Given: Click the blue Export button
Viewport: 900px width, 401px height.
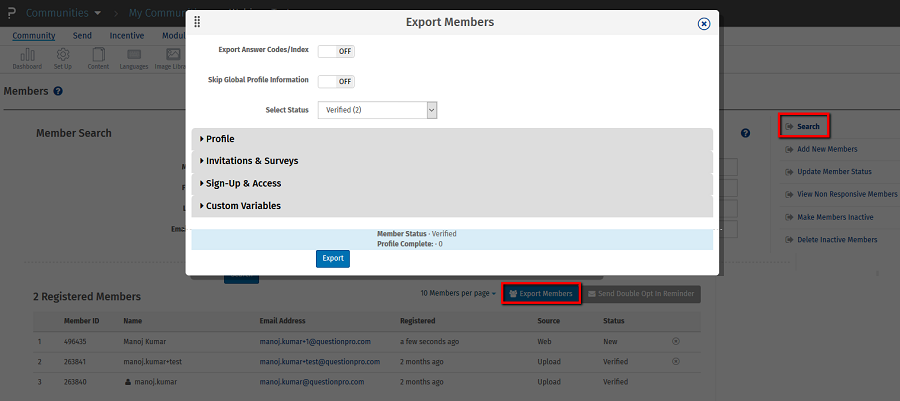Looking at the screenshot, I should click(x=333, y=258).
